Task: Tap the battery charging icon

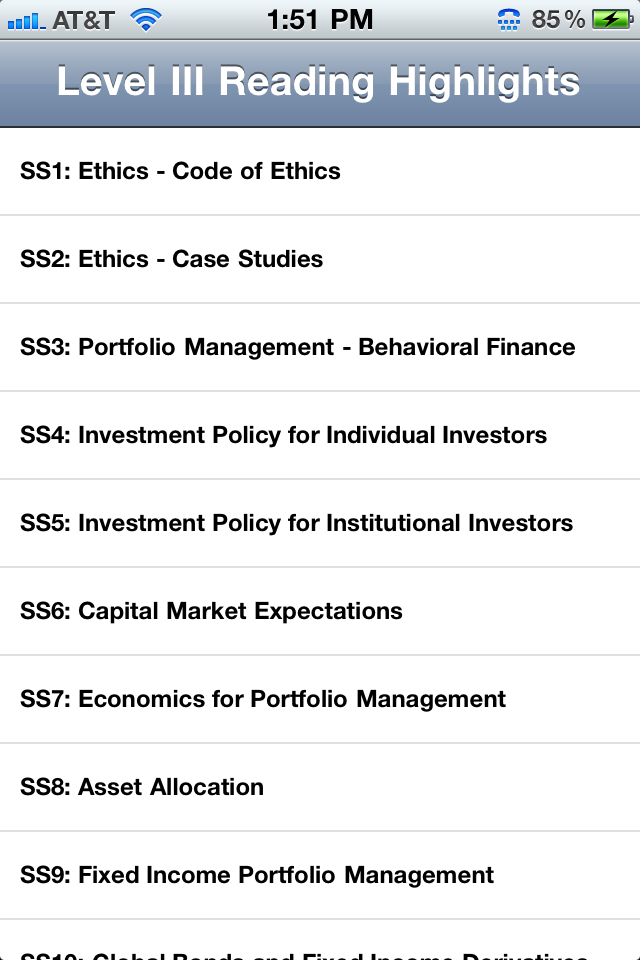Action: (x=610, y=19)
